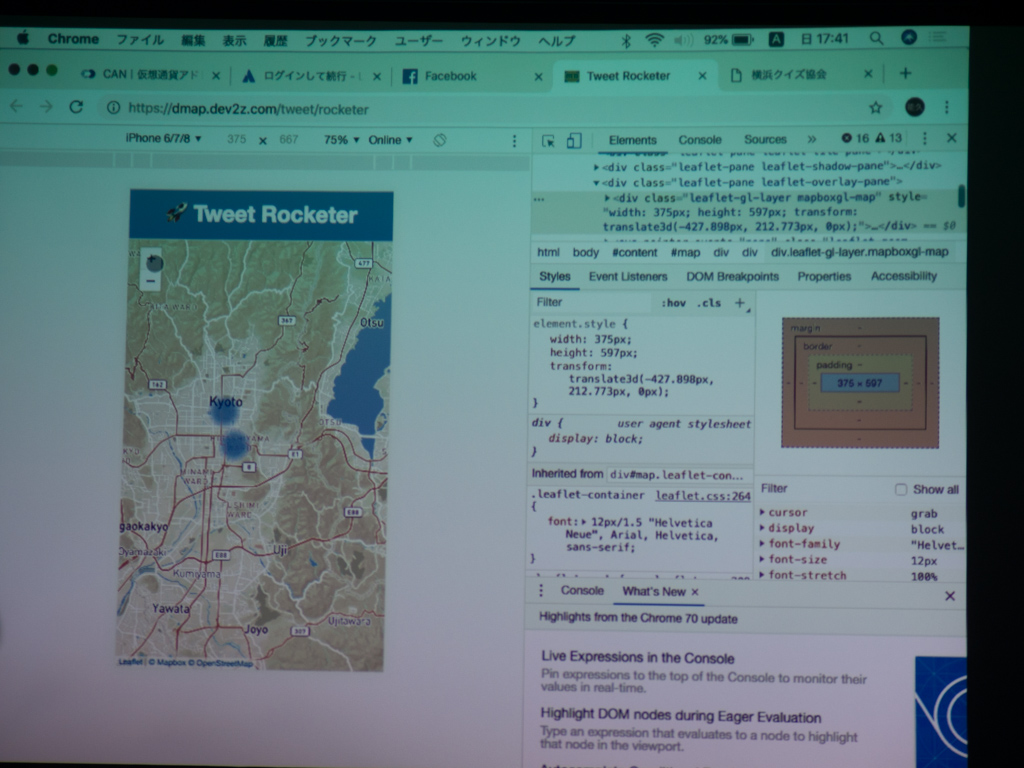Open the DOM Breakpoints tab
The width and height of the screenshot is (1024, 768).
[x=732, y=276]
